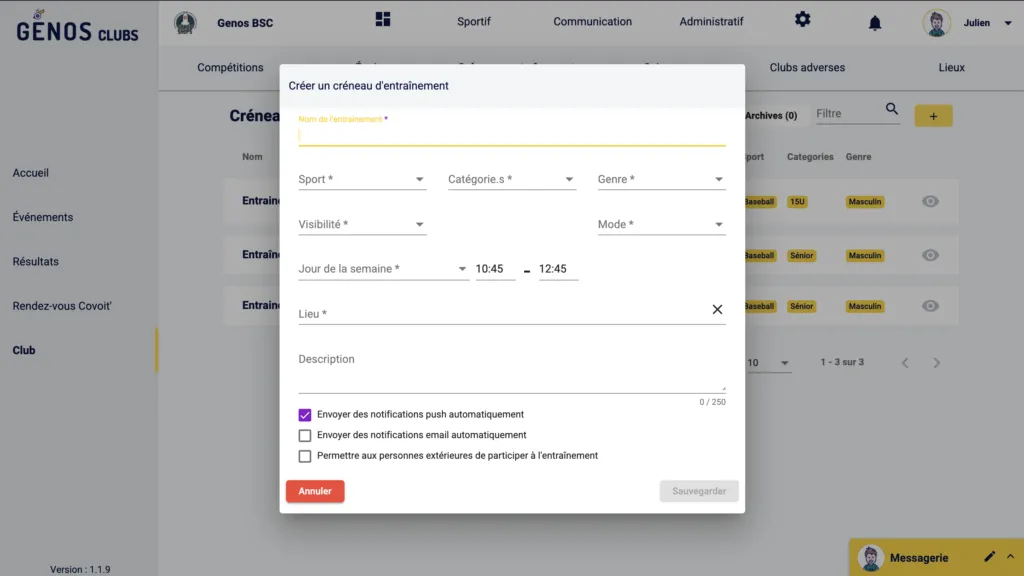1024x576 pixels.
Task: Click the pencil icon in Messagerie bar
Action: (x=989, y=557)
